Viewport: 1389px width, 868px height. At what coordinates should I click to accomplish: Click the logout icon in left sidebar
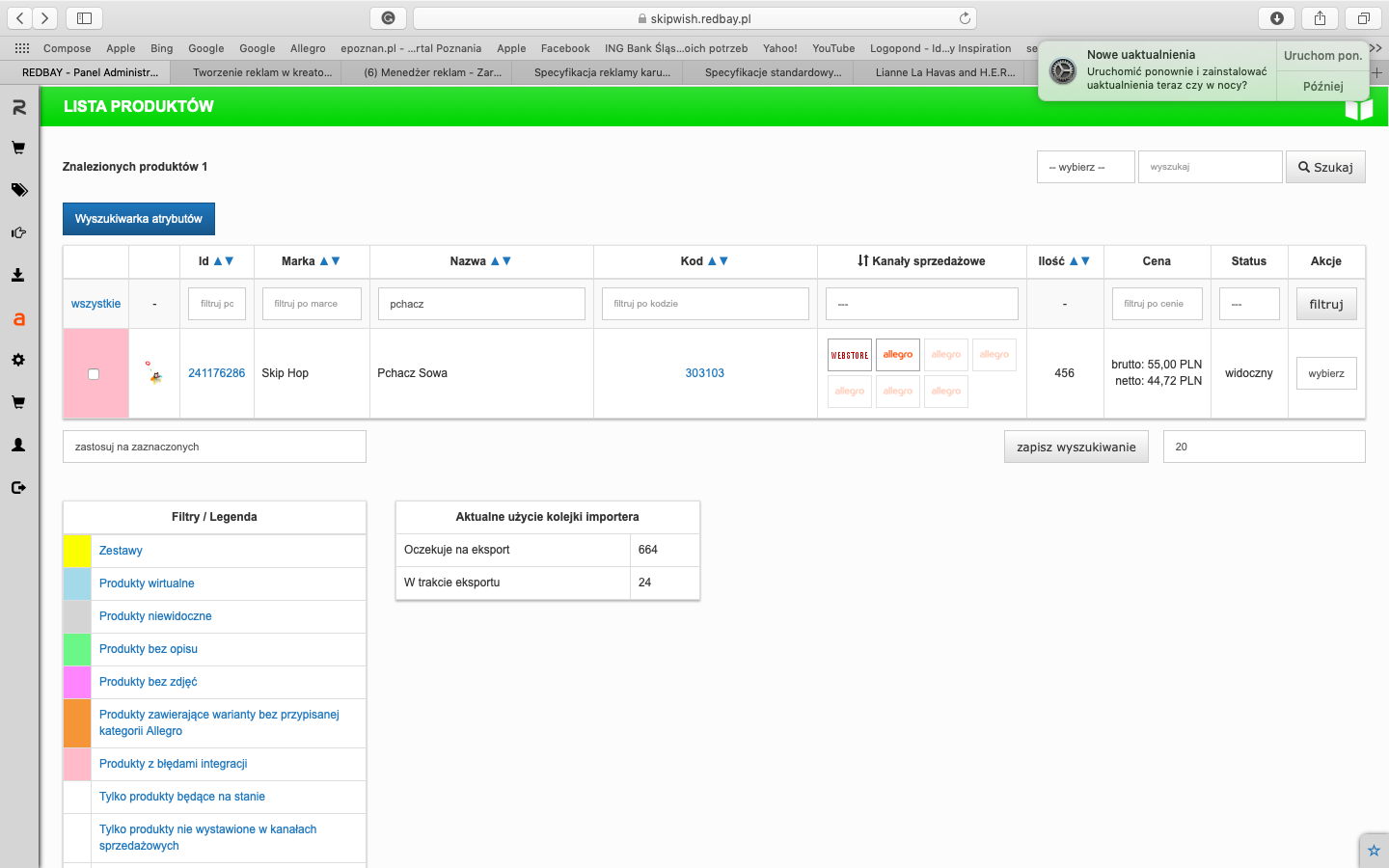tap(18, 487)
